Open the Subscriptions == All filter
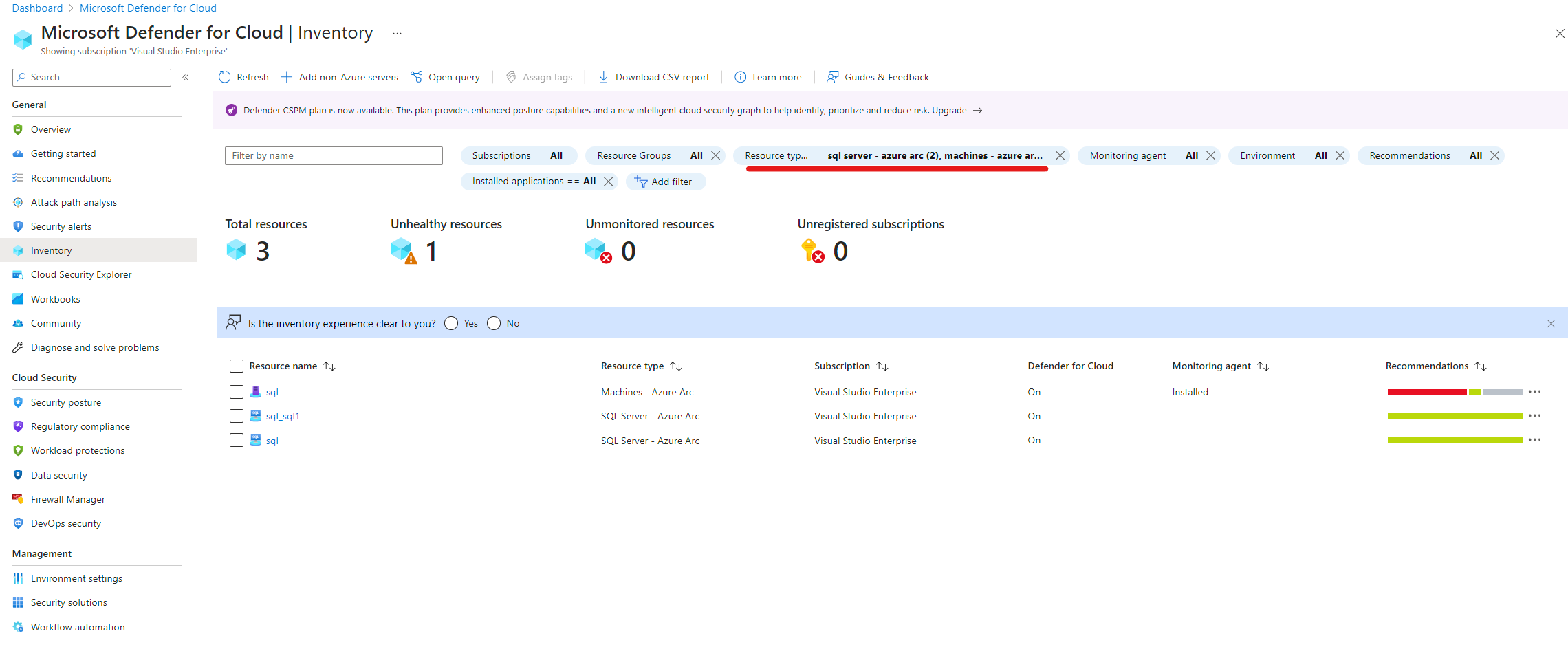The image size is (1568, 647). point(518,155)
